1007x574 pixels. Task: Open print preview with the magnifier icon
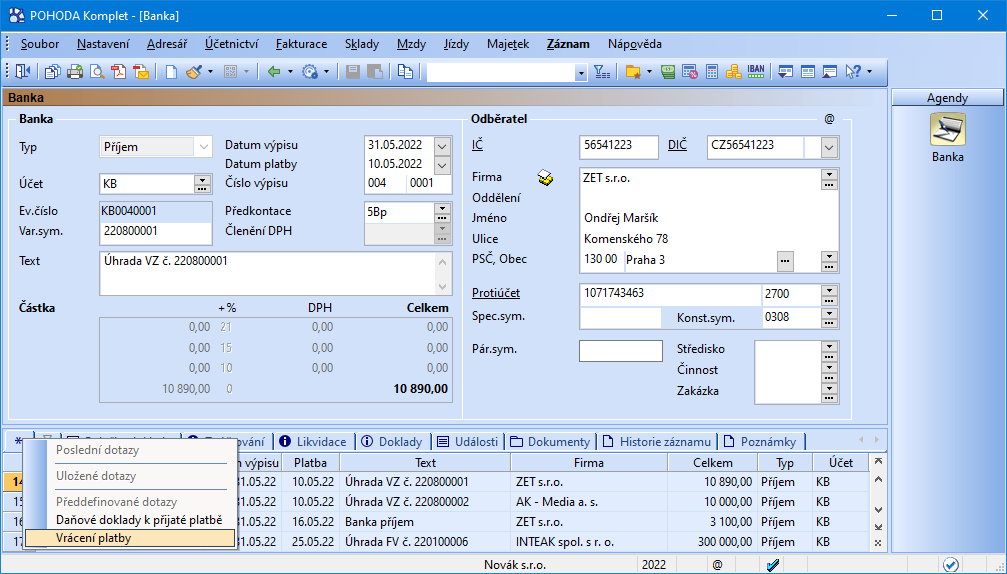[97, 72]
